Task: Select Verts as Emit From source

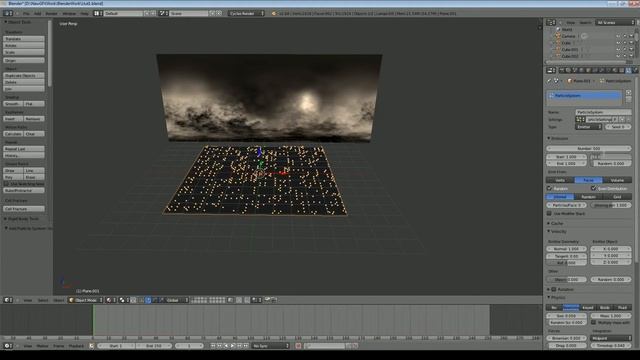Action: [x=560, y=180]
